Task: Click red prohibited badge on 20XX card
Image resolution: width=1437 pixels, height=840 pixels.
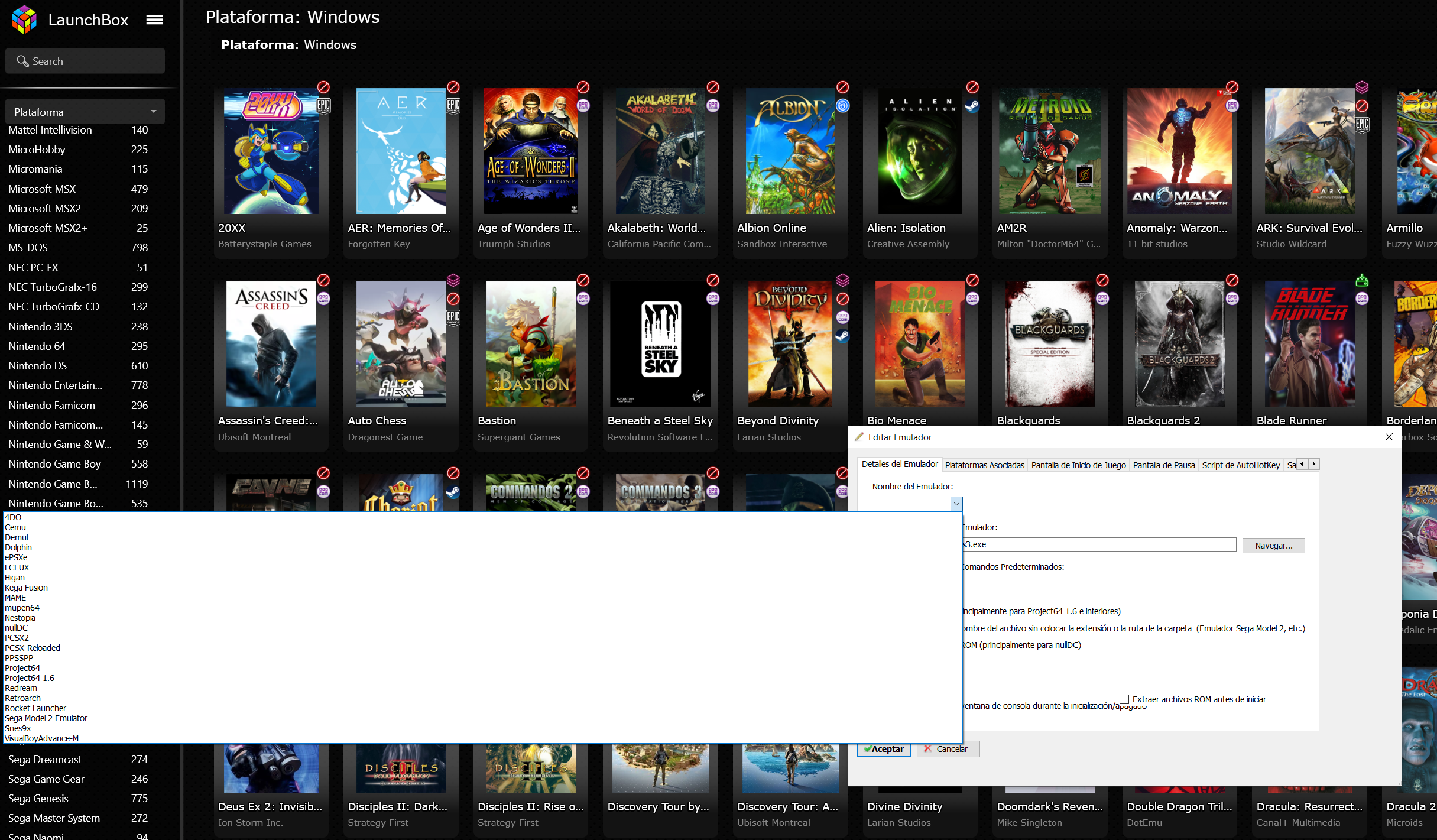Action: 323,87
